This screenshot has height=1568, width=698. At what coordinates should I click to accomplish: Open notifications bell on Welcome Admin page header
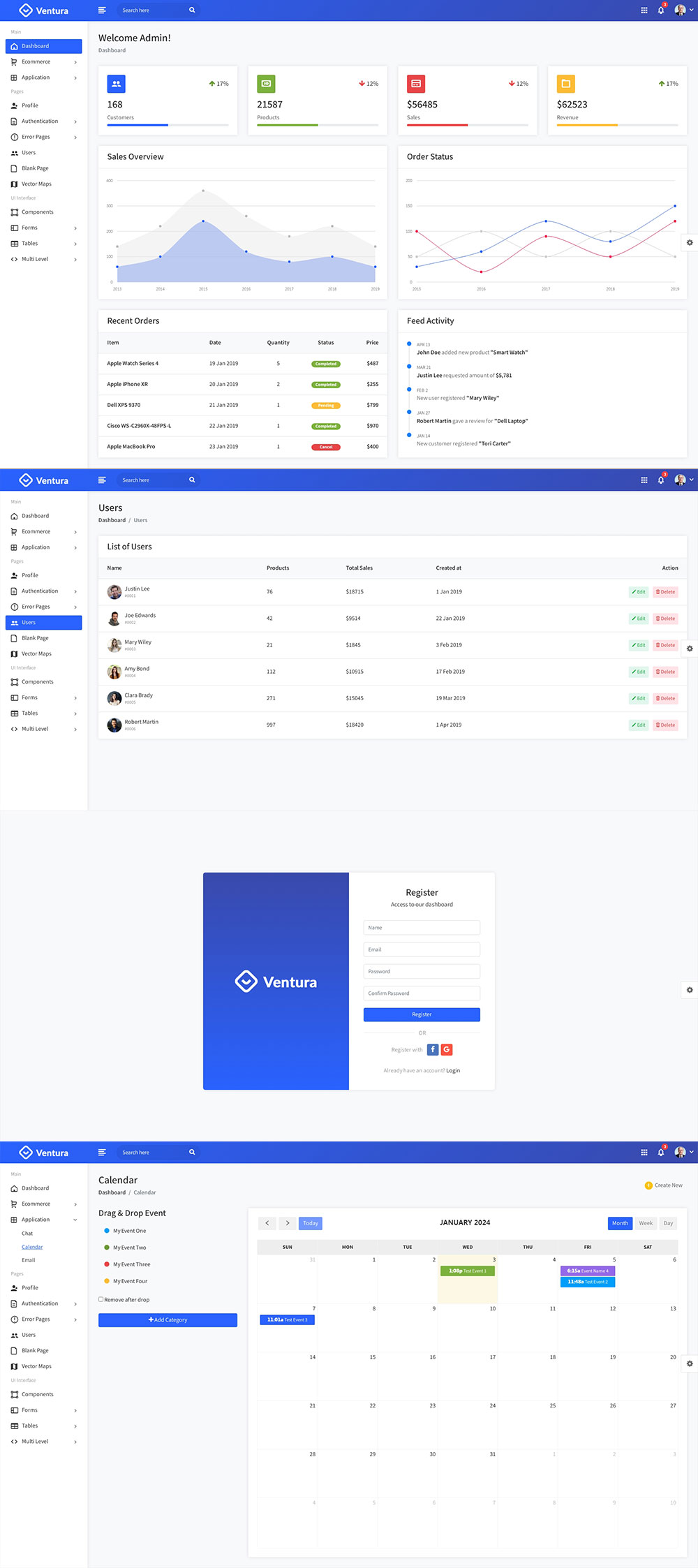[661, 10]
